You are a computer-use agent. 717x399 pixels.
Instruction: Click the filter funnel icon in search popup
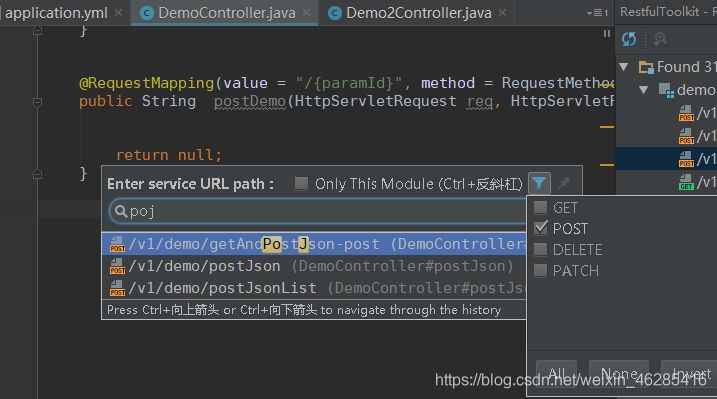click(x=539, y=184)
